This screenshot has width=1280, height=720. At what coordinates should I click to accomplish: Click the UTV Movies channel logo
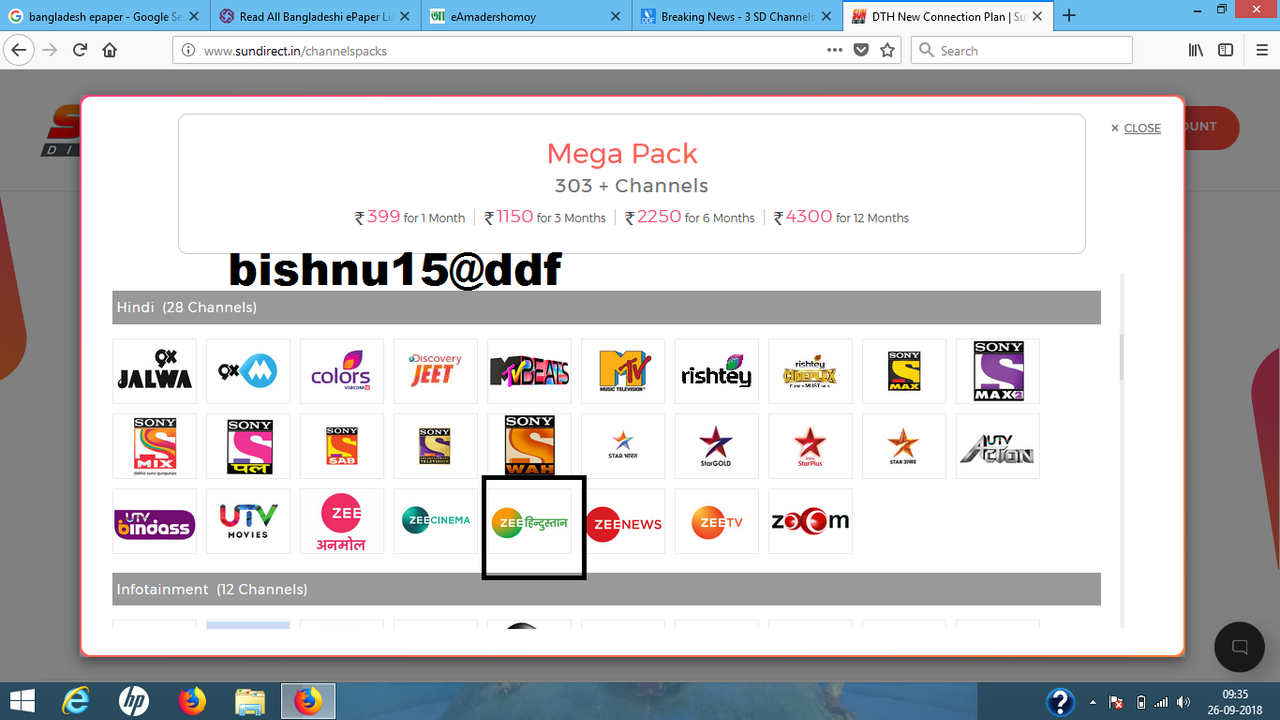(x=248, y=521)
